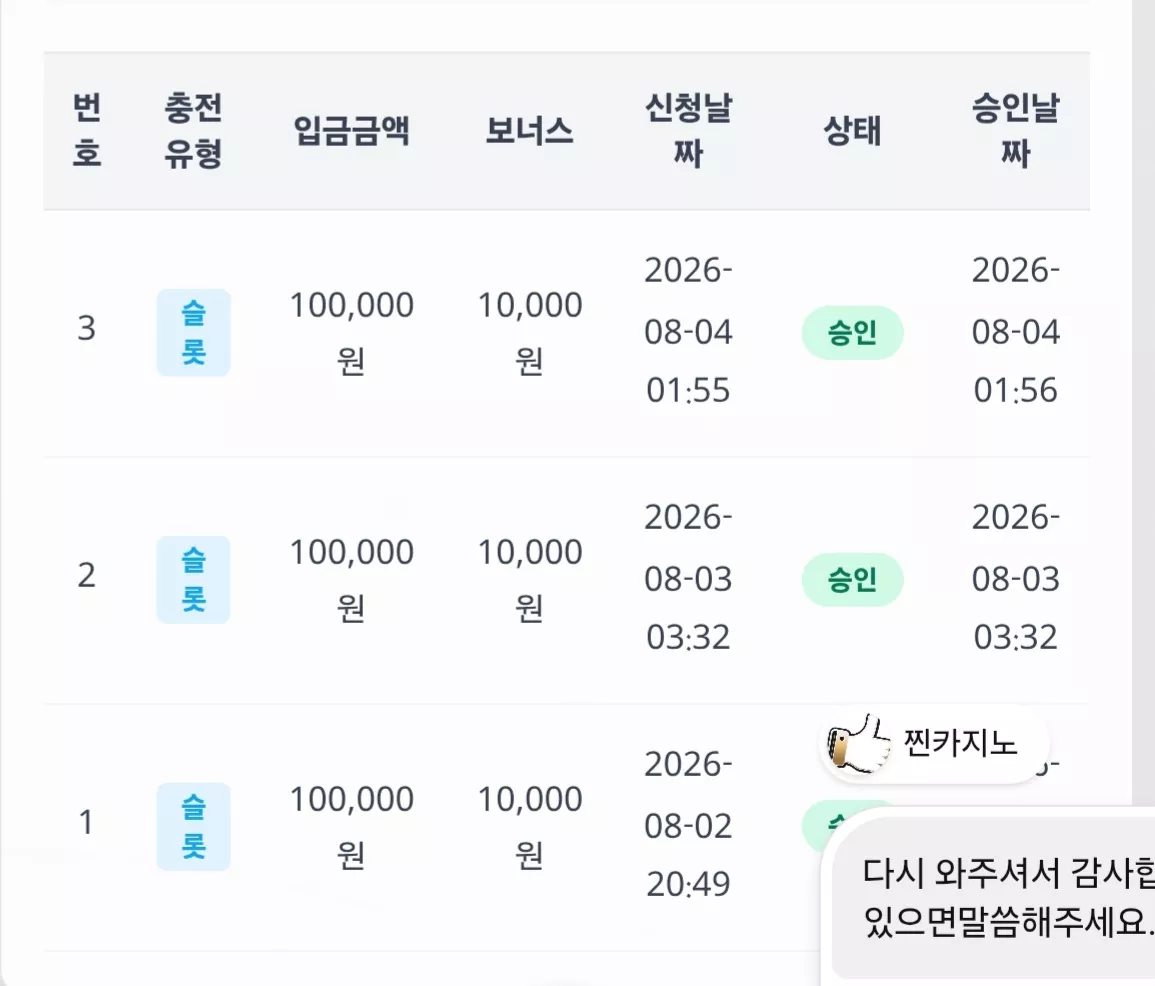Click the 보너스 column header
The image size is (1155, 986).
[x=529, y=131]
